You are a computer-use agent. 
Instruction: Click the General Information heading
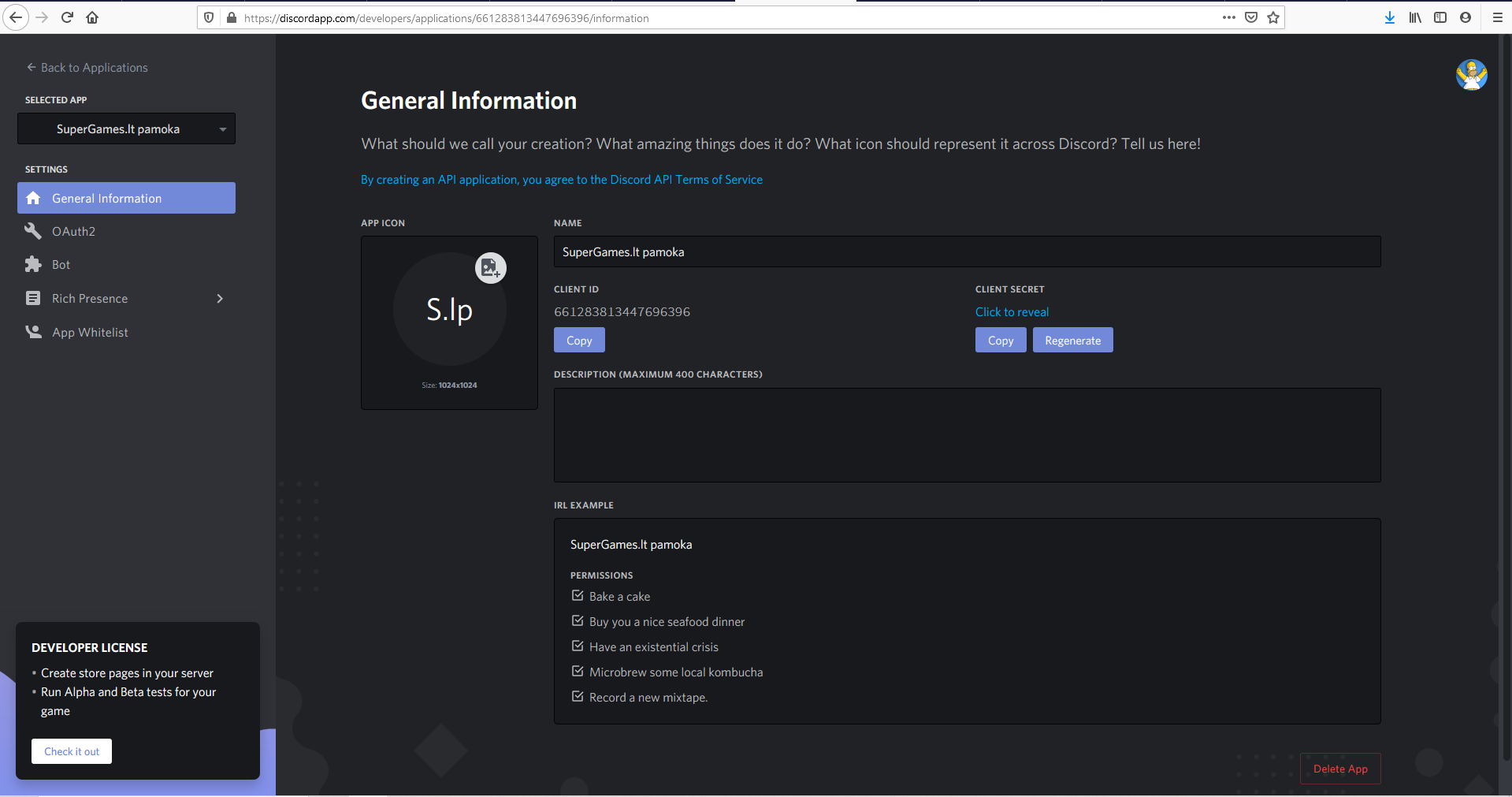coord(469,101)
